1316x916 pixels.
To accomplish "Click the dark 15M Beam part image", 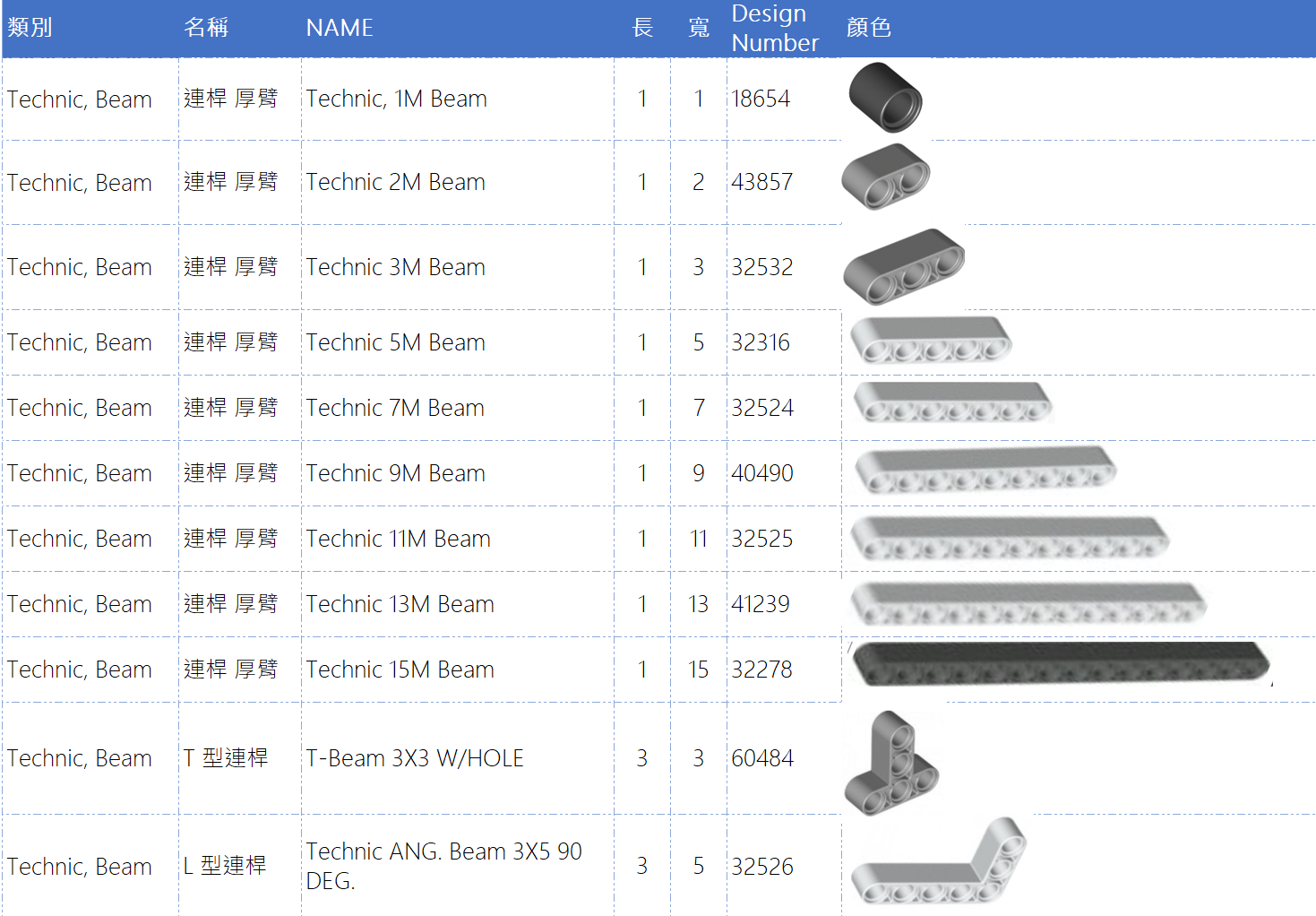I will [x=1062, y=665].
